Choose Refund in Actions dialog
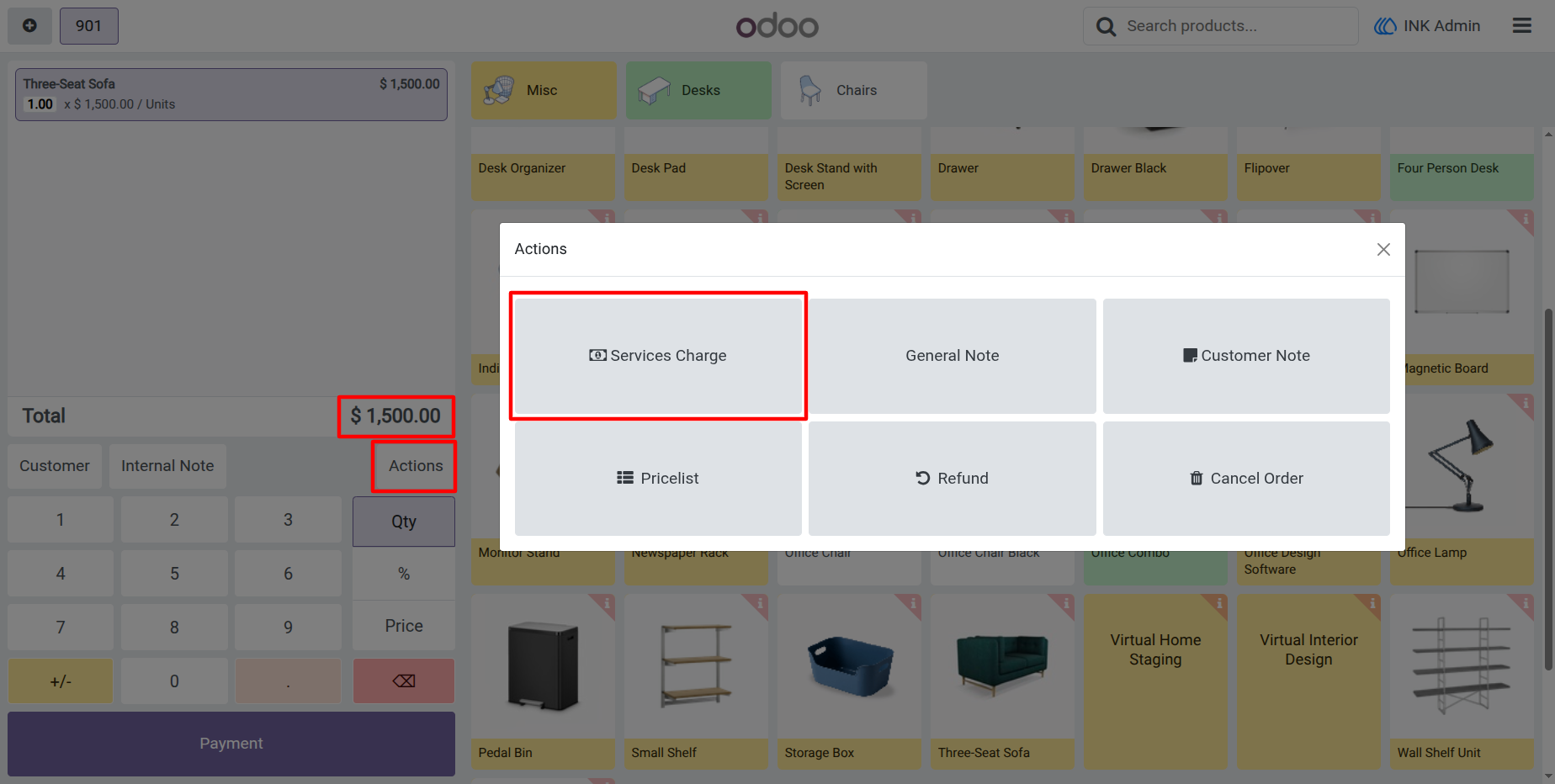This screenshot has width=1555, height=784. 953,479
